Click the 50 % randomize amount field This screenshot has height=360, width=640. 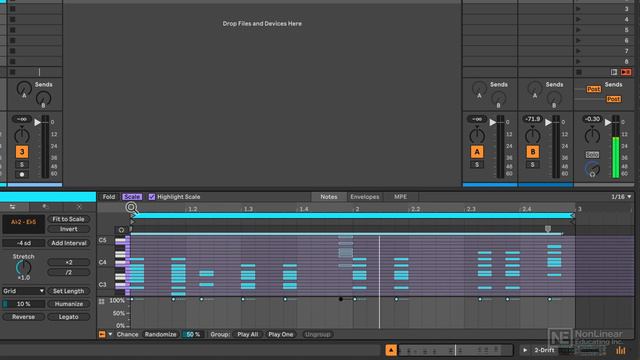coord(193,334)
